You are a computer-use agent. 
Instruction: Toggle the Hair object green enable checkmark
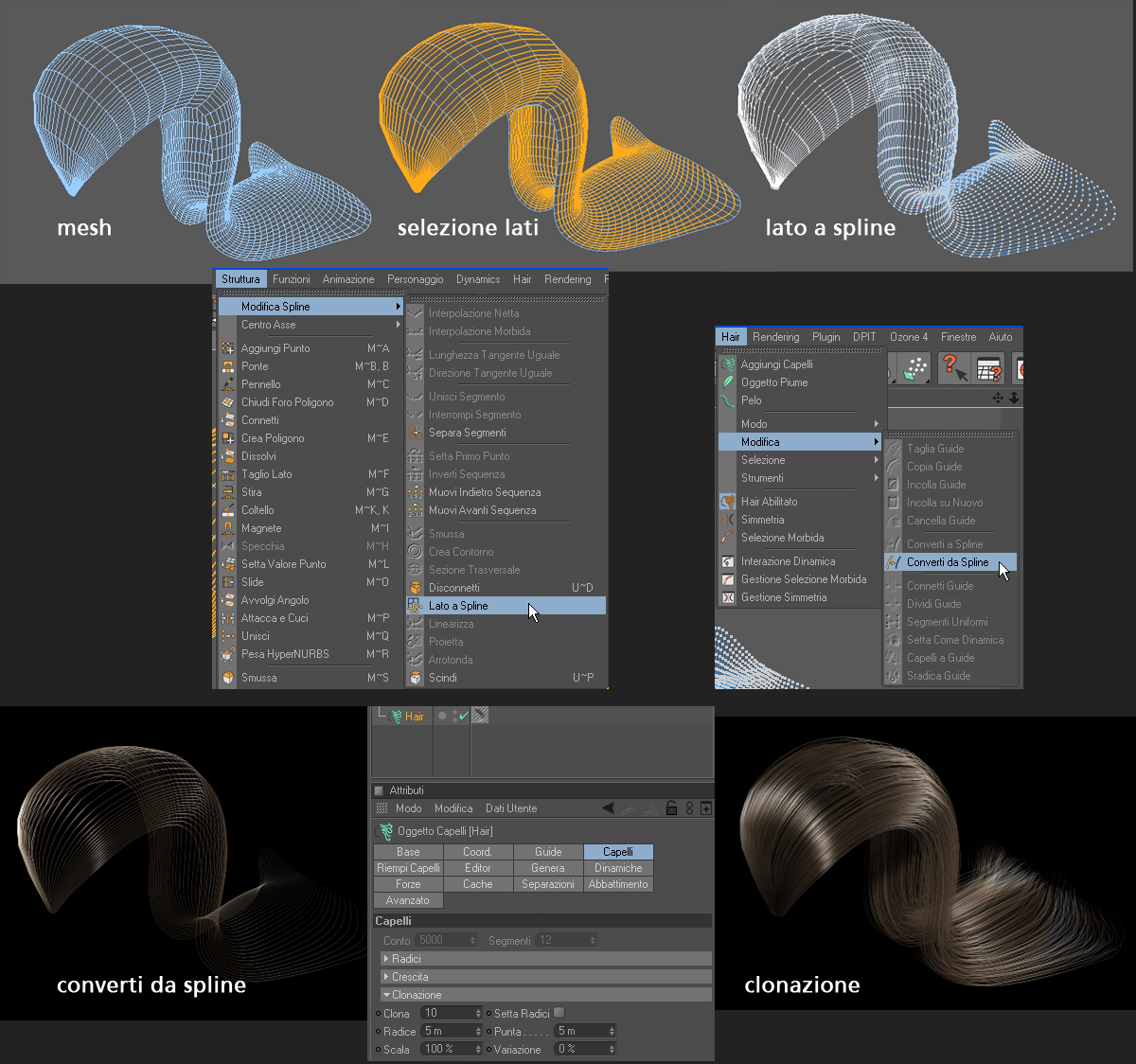[x=463, y=717]
